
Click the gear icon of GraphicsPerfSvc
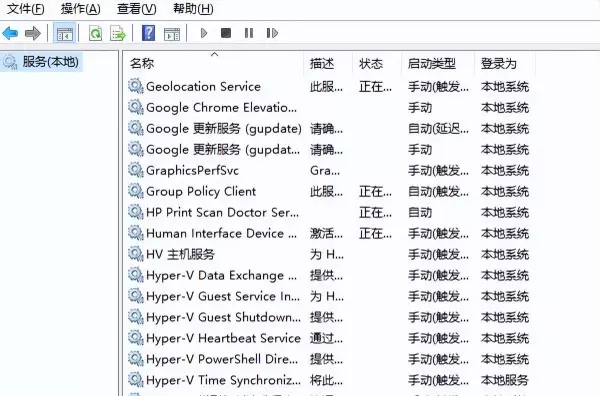(135, 170)
